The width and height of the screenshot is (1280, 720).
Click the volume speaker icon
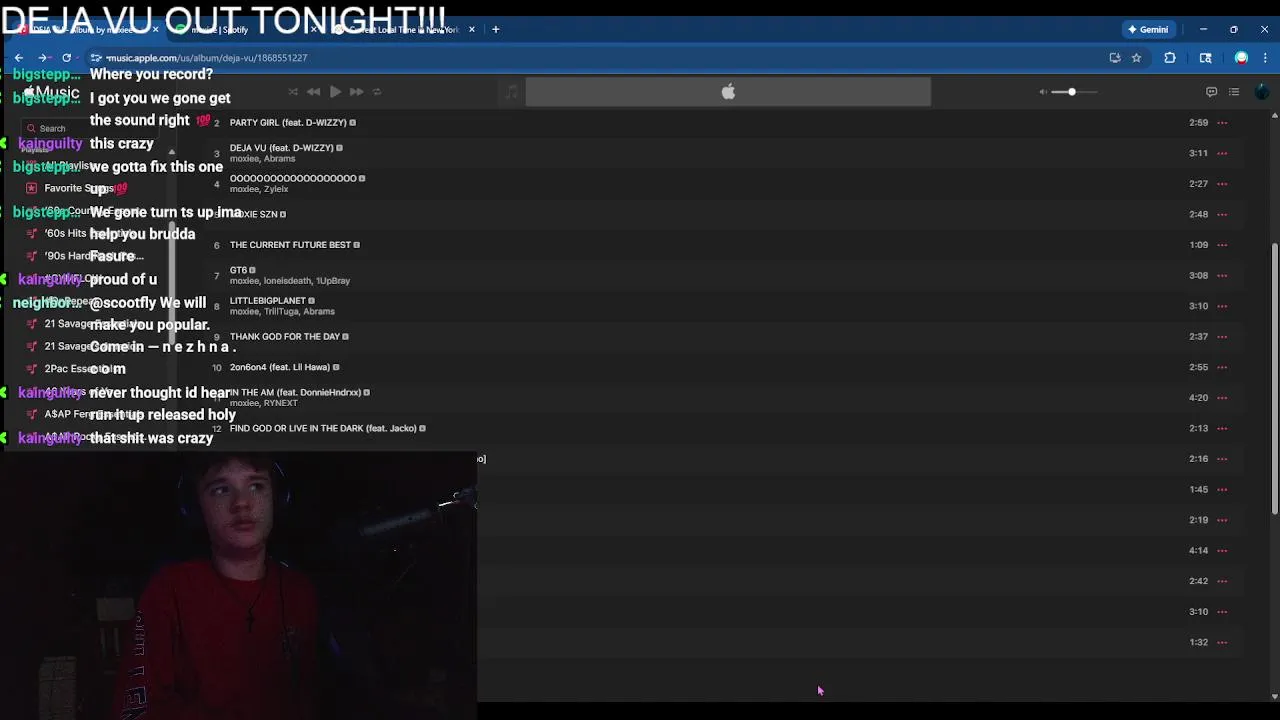coord(1043,92)
